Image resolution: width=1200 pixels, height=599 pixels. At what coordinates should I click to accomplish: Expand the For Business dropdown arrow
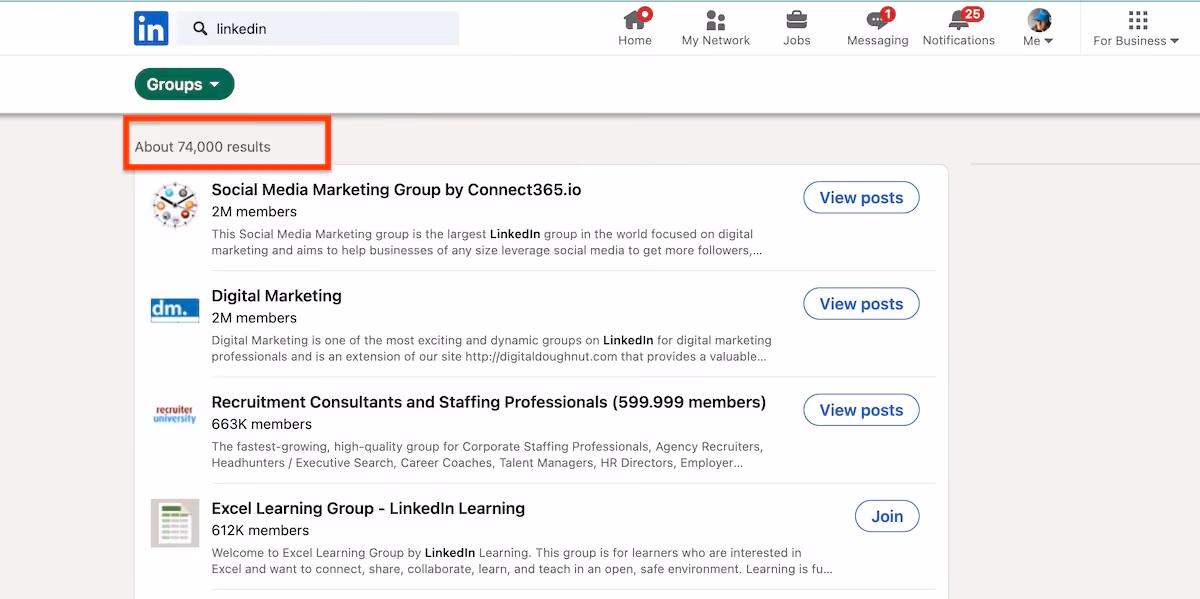click(1175, 41)
